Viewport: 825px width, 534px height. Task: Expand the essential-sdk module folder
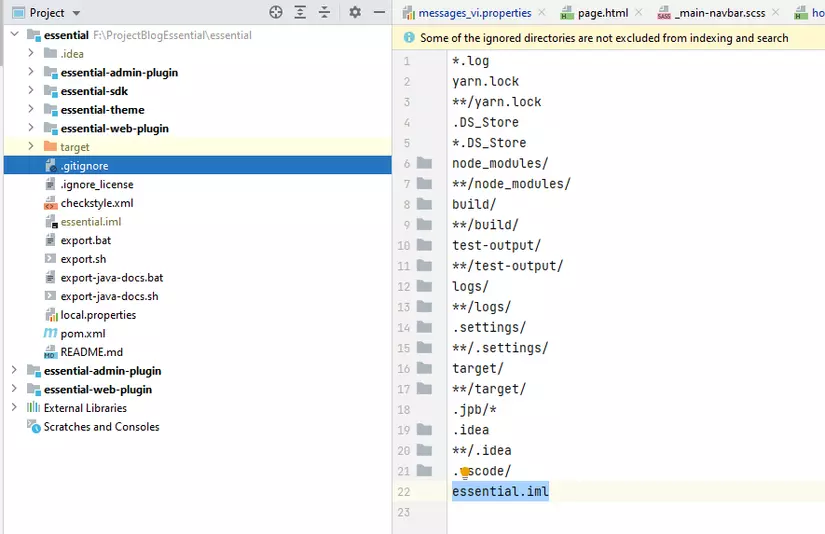pos(31,91)
